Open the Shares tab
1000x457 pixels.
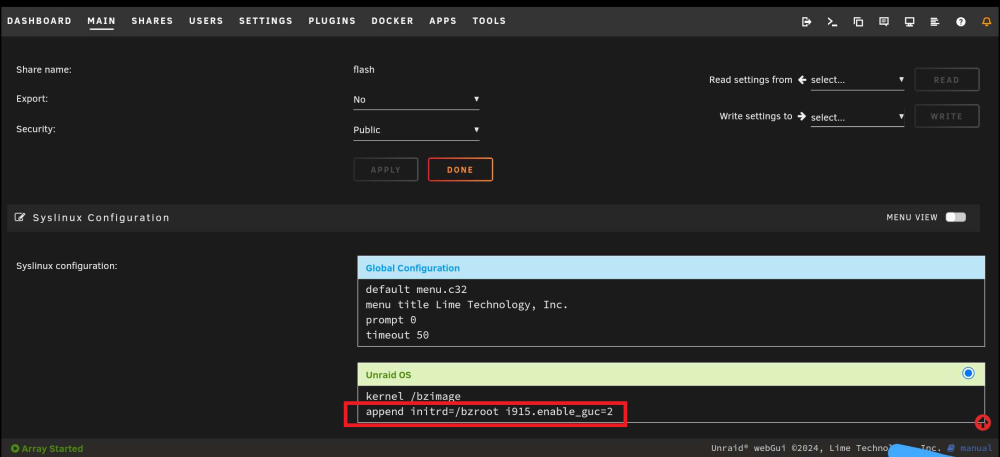(152, 21)
